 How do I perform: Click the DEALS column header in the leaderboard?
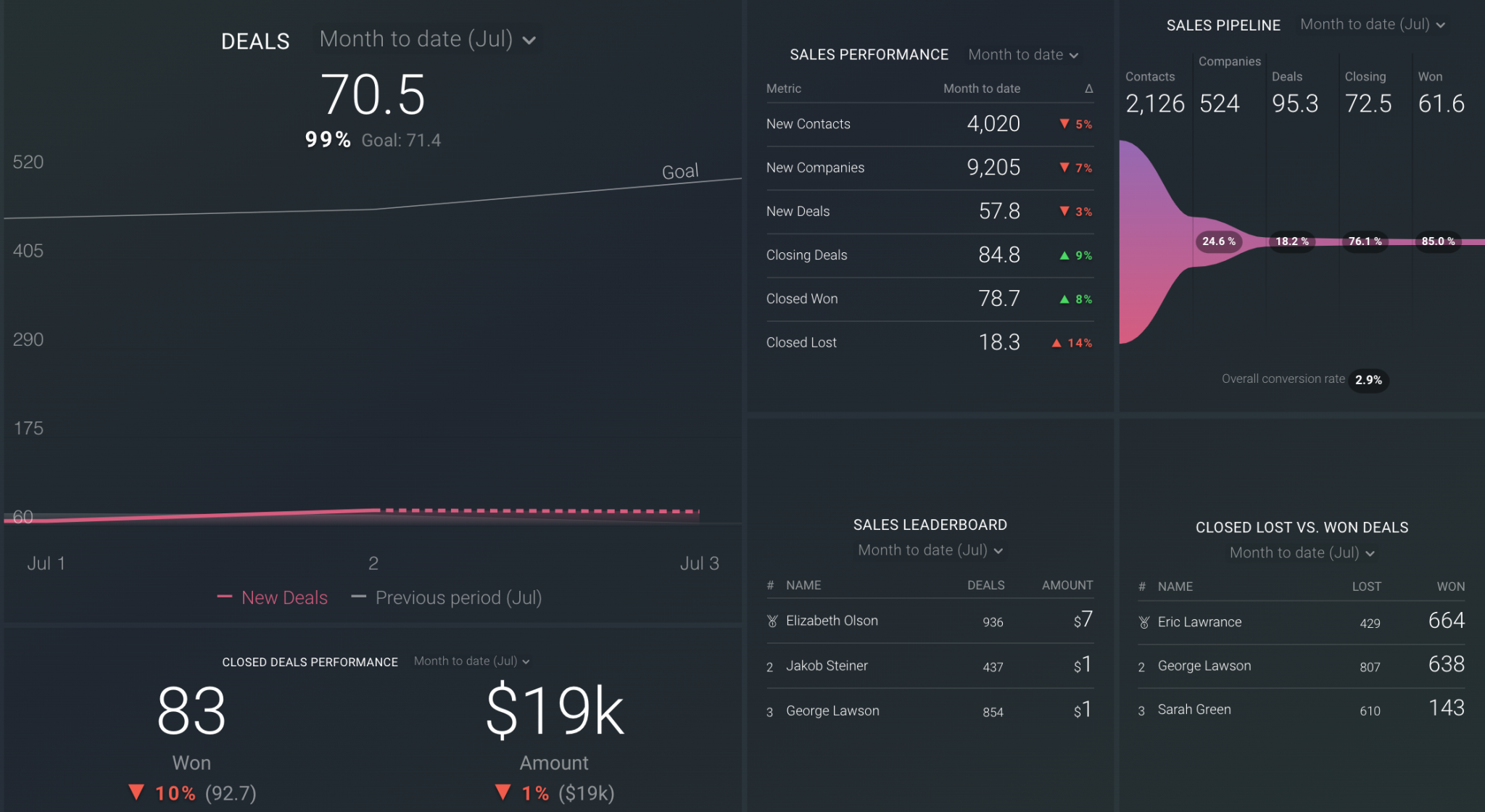click(x=985, y=585)
